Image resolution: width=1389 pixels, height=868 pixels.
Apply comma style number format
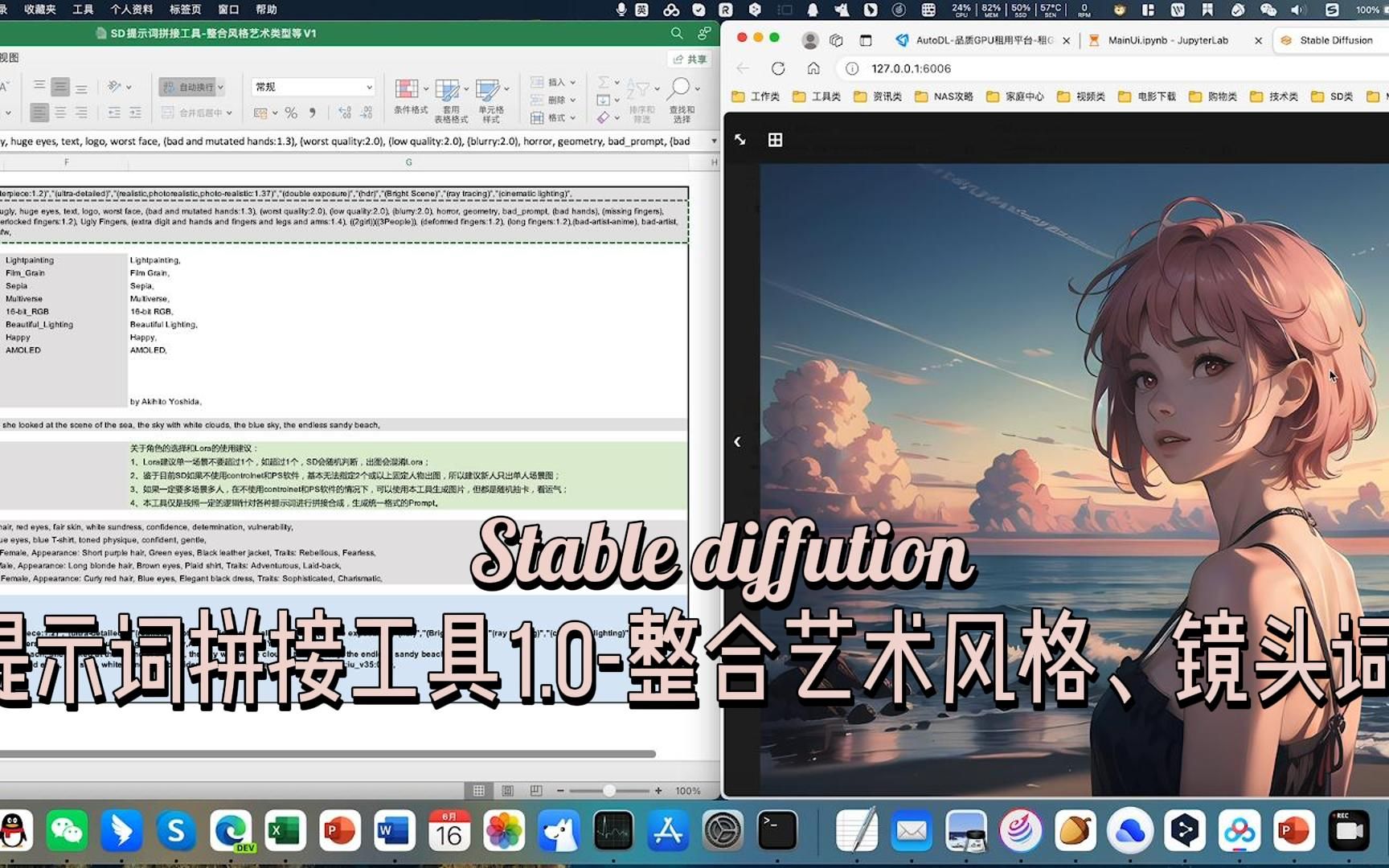point(313,113)
